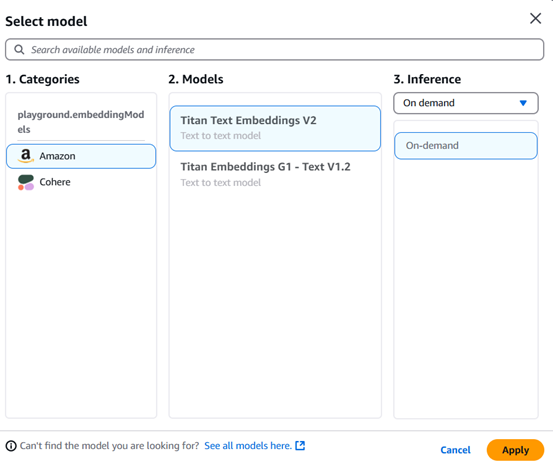Click the 3. Inference section heading
Screen dimensions: 553x462
[427, 79]
